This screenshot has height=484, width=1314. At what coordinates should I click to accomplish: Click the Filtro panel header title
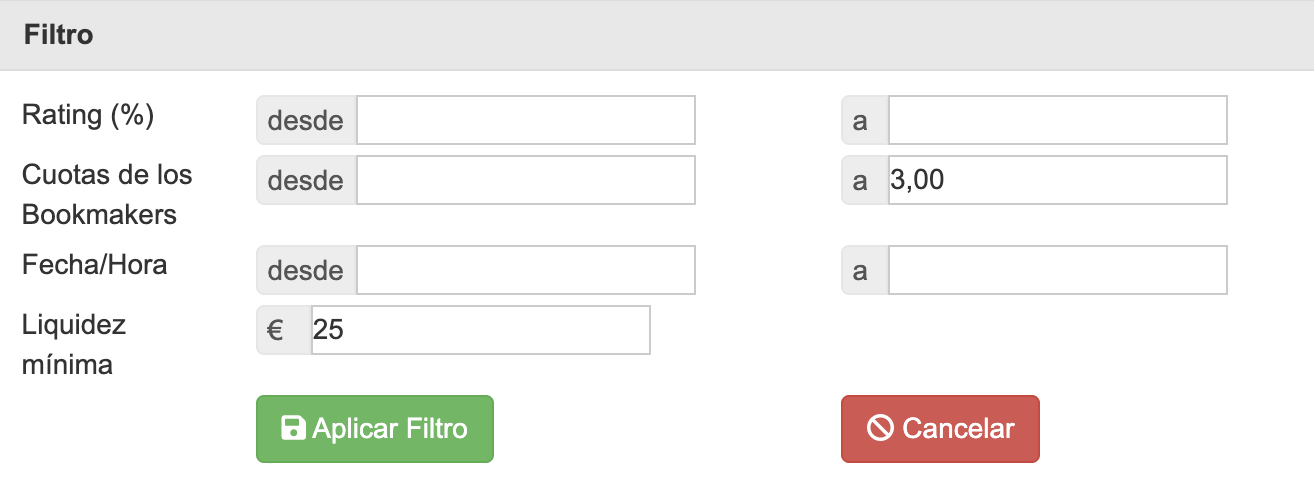[x=58, y=35]
